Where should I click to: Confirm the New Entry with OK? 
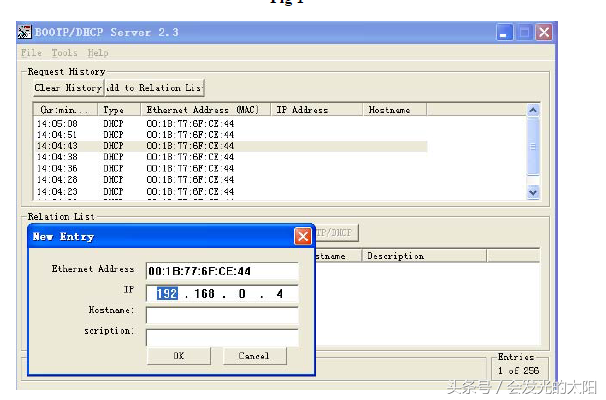(x=179, y=356)
